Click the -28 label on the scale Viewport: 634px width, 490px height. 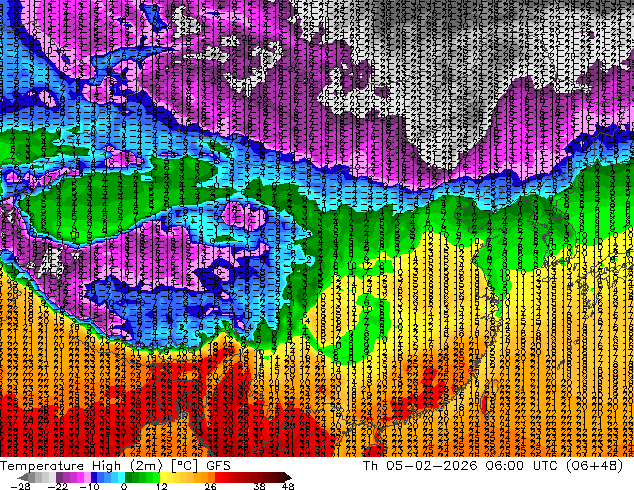point(21,486)
